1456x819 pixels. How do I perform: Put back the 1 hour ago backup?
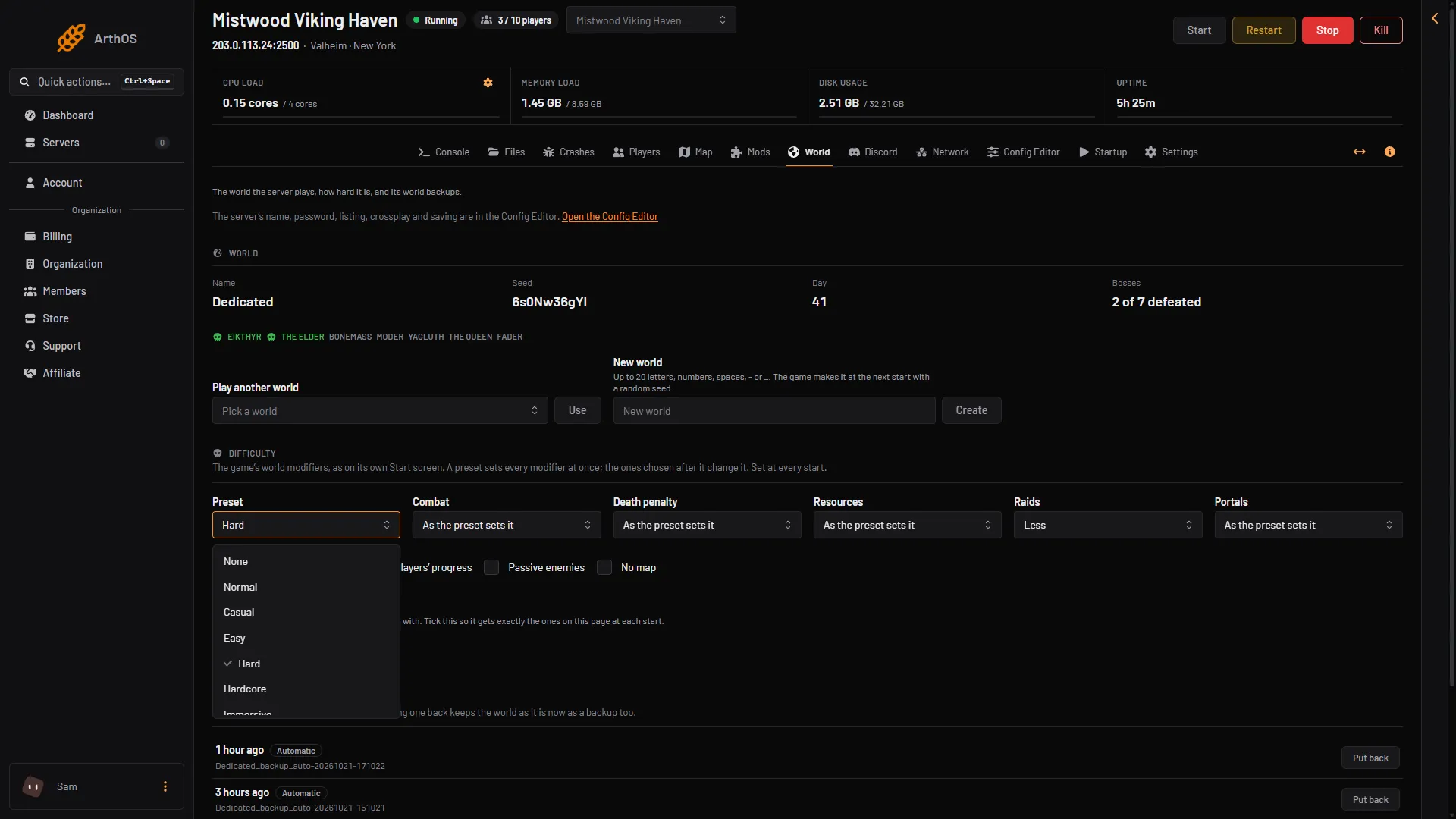1370,758
